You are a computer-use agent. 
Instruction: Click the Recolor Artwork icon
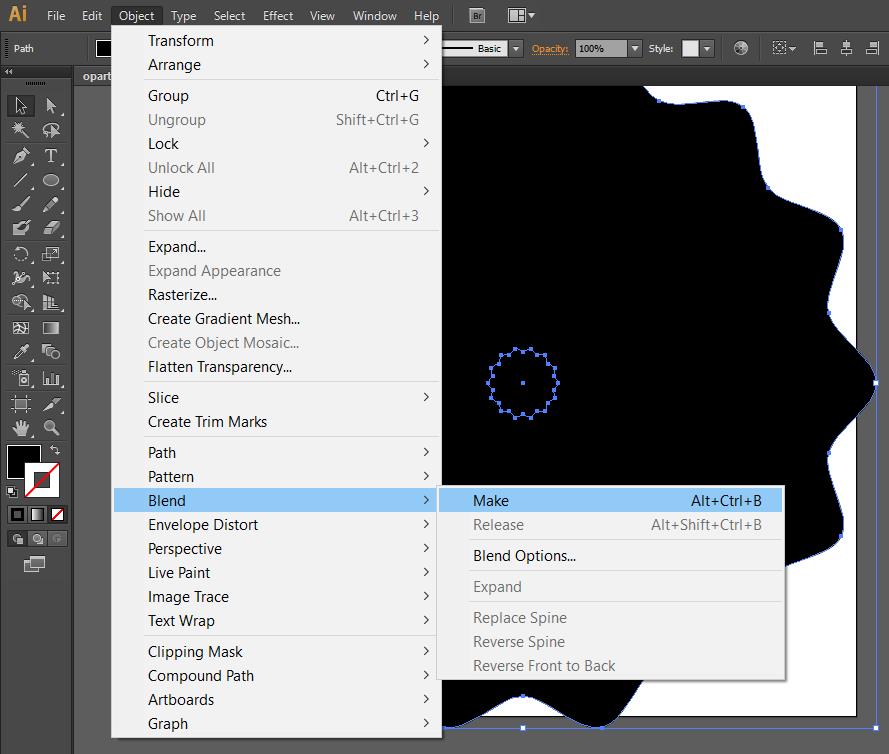(x=740, y=48)
